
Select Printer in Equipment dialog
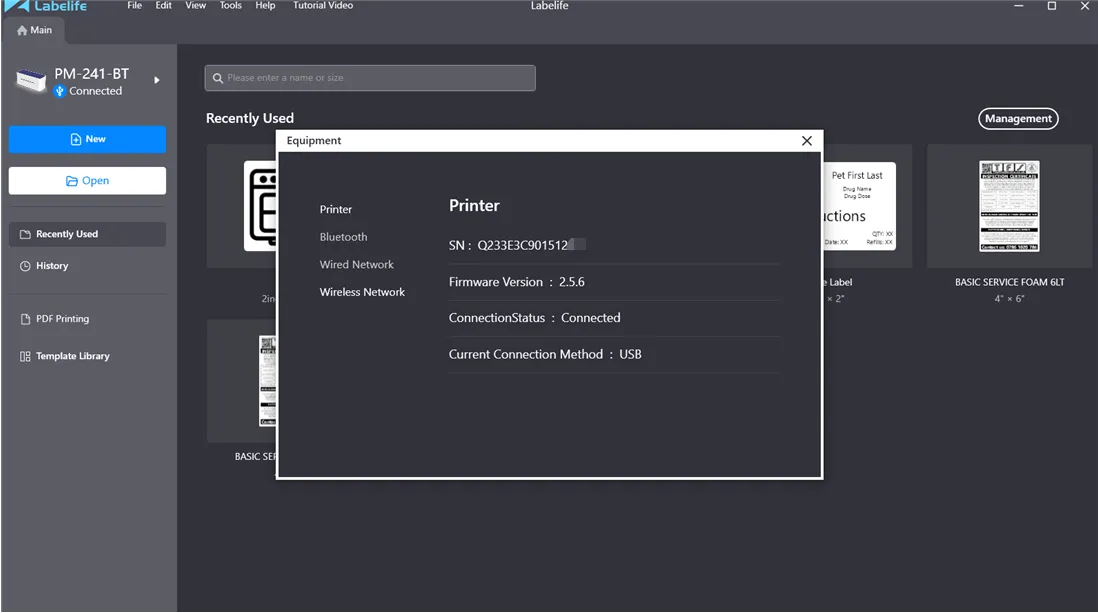(336, 209)
